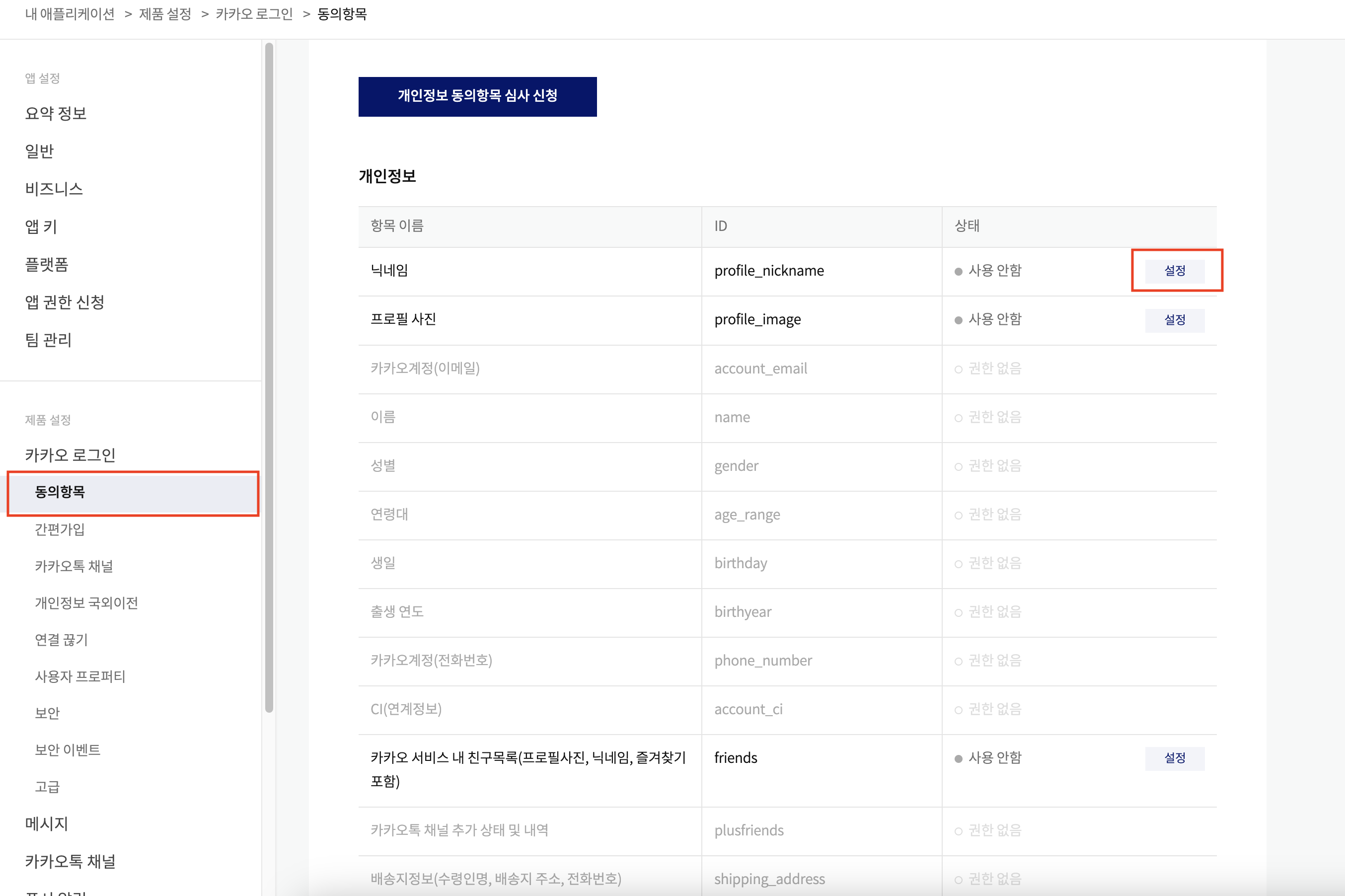Click the sidebar vertical scrollbar
This screenshot has width=1345, height=896.
(269, 377)
